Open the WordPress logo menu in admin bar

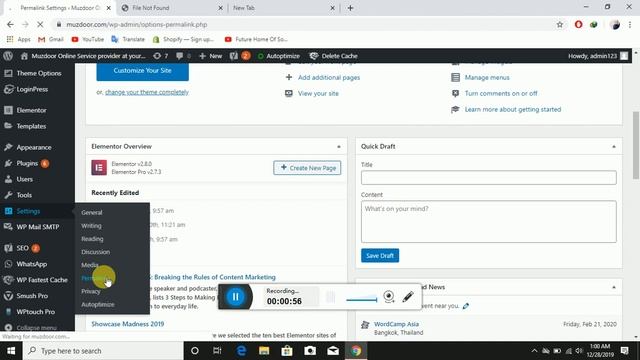(x=8, y=56)
